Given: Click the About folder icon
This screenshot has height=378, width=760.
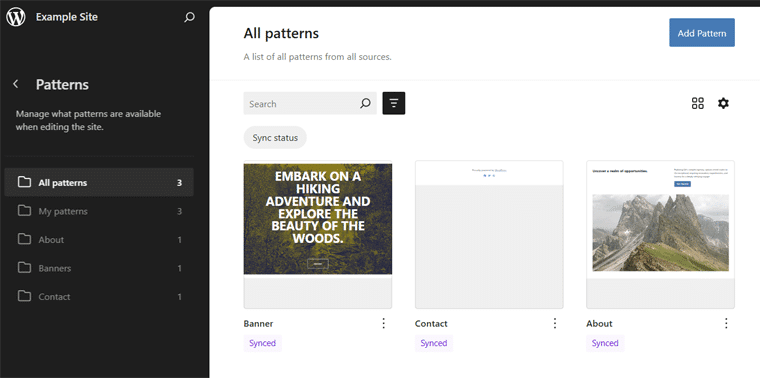Looking at the screenshot, I should [24, 239].
